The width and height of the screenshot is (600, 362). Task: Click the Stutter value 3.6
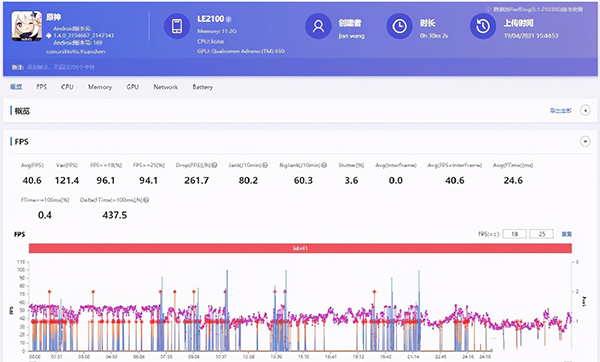(x=351, y=180)
